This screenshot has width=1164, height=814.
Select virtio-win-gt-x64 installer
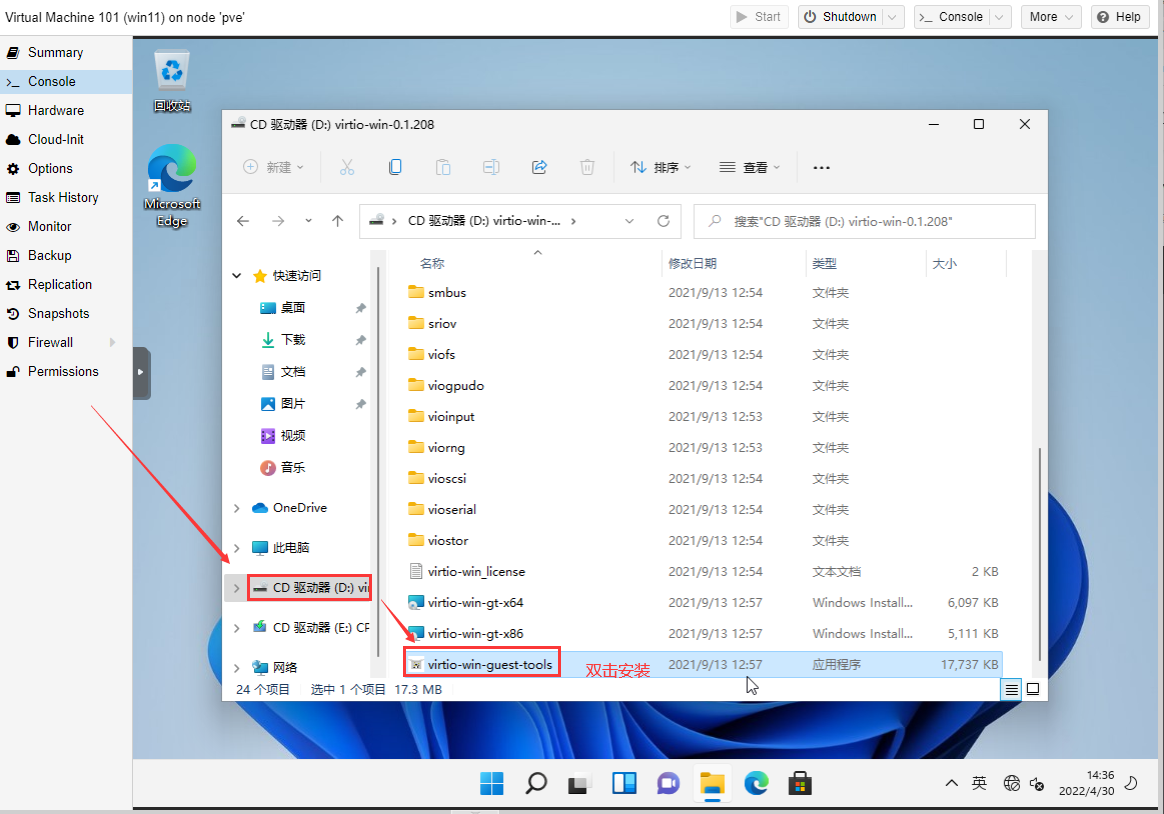pyautogui.click(x=703, y=603)
